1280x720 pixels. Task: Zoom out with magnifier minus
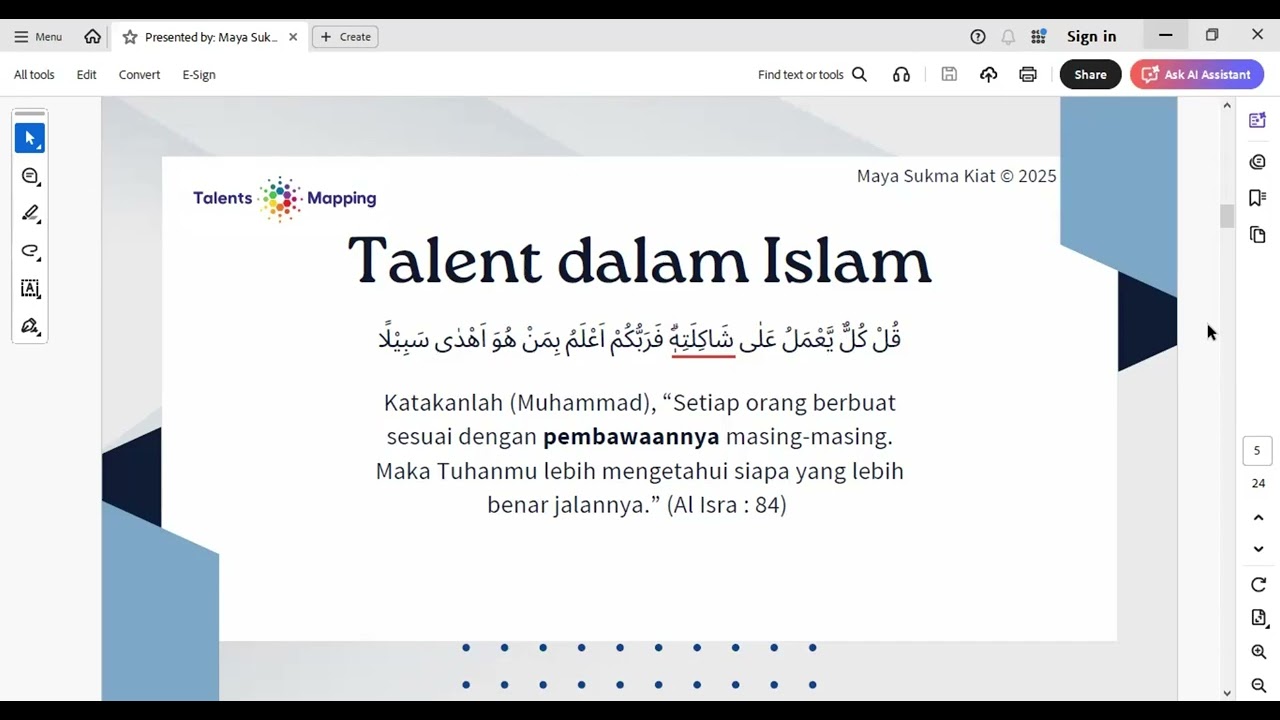tap(1258, 685)
